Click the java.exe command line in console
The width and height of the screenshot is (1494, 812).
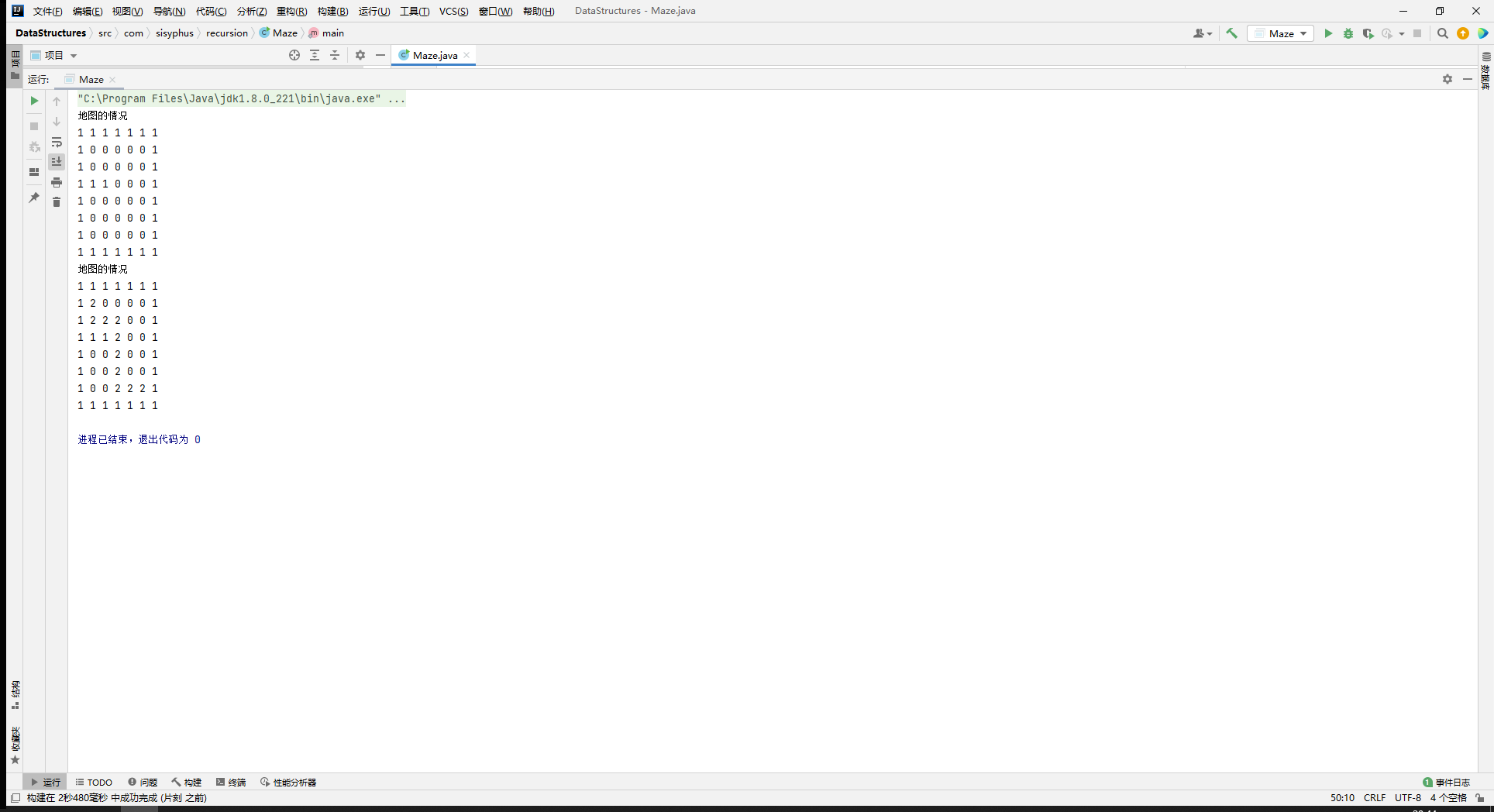pyautogui.click(x=241, y=98)
